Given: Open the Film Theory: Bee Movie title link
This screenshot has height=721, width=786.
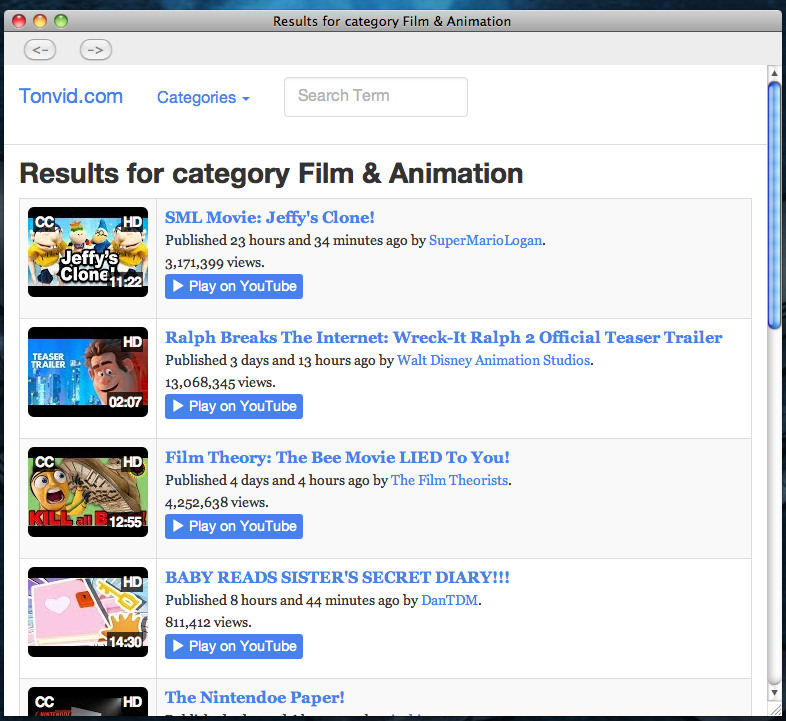Looking at the screenshot, I should click(337, 457).
